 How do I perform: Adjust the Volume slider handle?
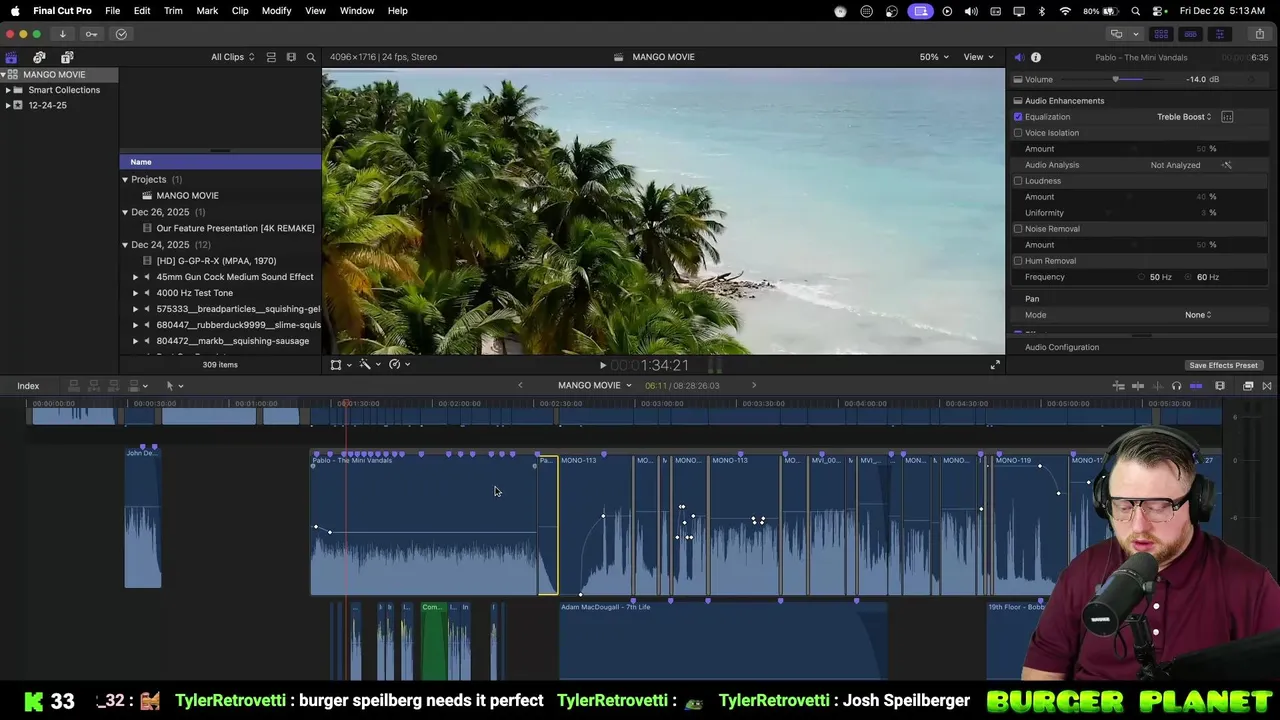pyautogui.click(x=1115, y=79)
